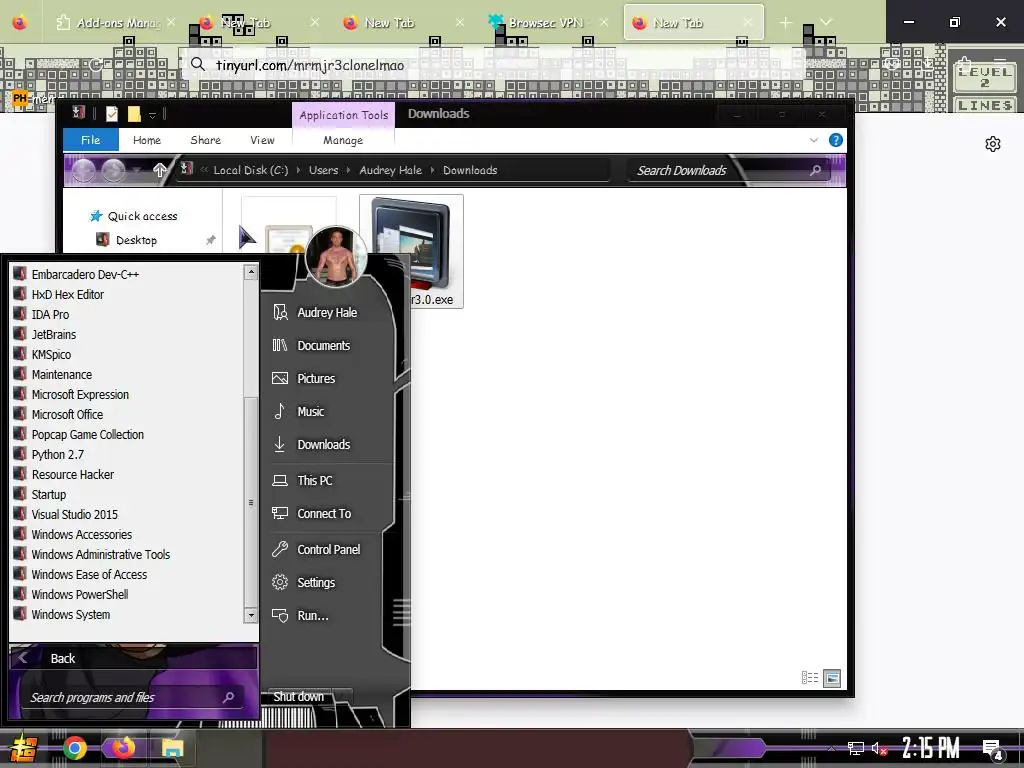Switch to the Home ribbon tab

[147, 140]
